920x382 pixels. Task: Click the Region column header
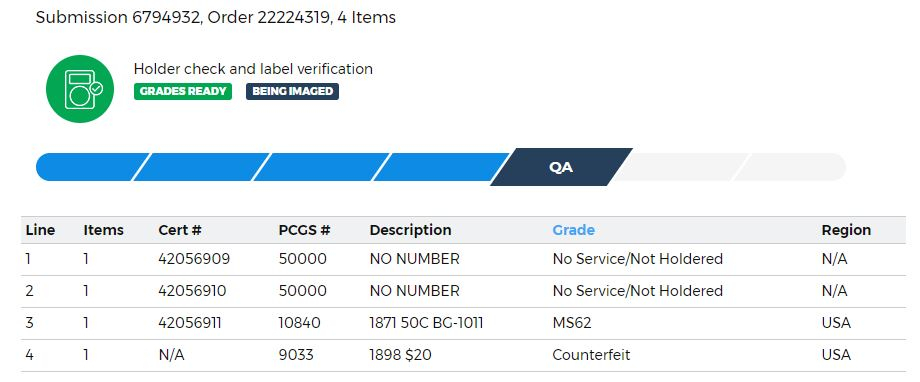(x=846, y=230)
